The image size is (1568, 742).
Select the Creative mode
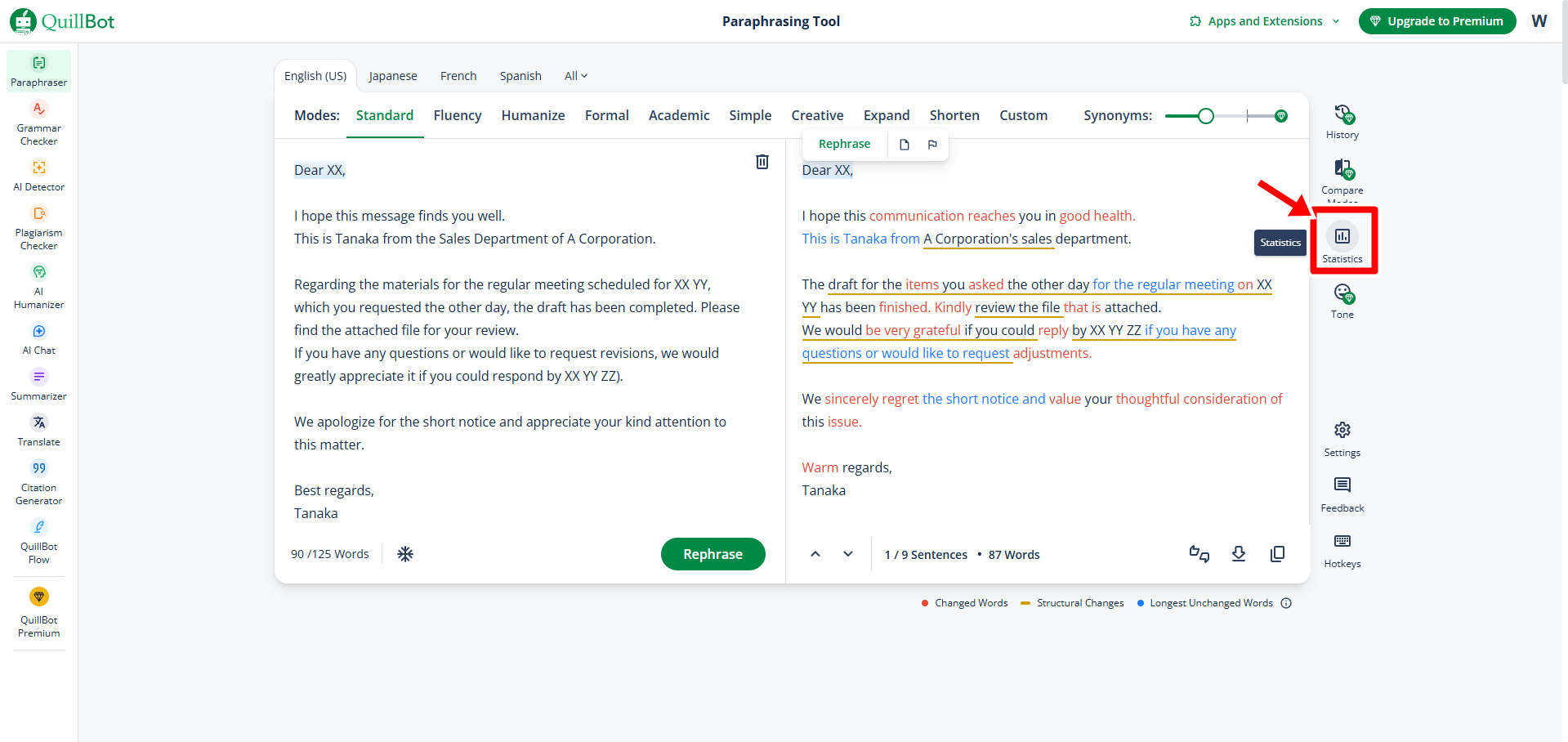pos(817,115)
